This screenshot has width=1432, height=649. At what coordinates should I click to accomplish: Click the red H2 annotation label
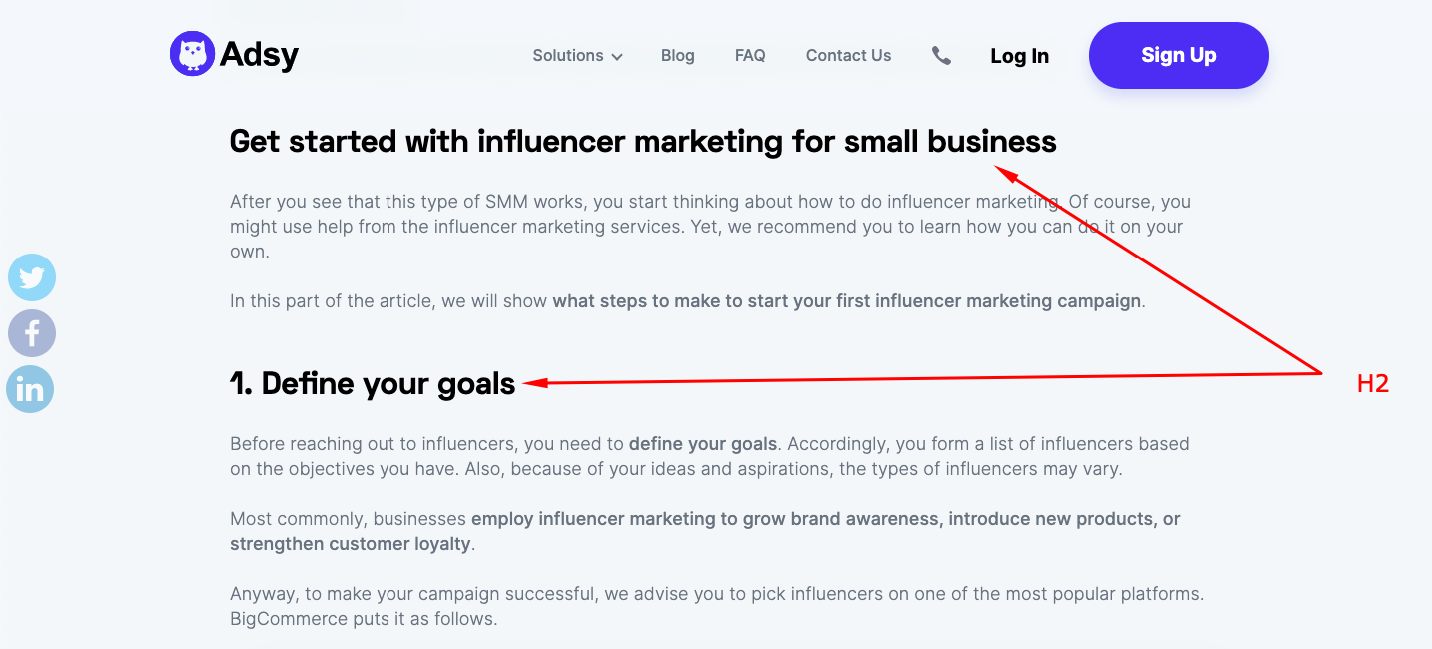pyautogui.click(x=1373, y=383)
